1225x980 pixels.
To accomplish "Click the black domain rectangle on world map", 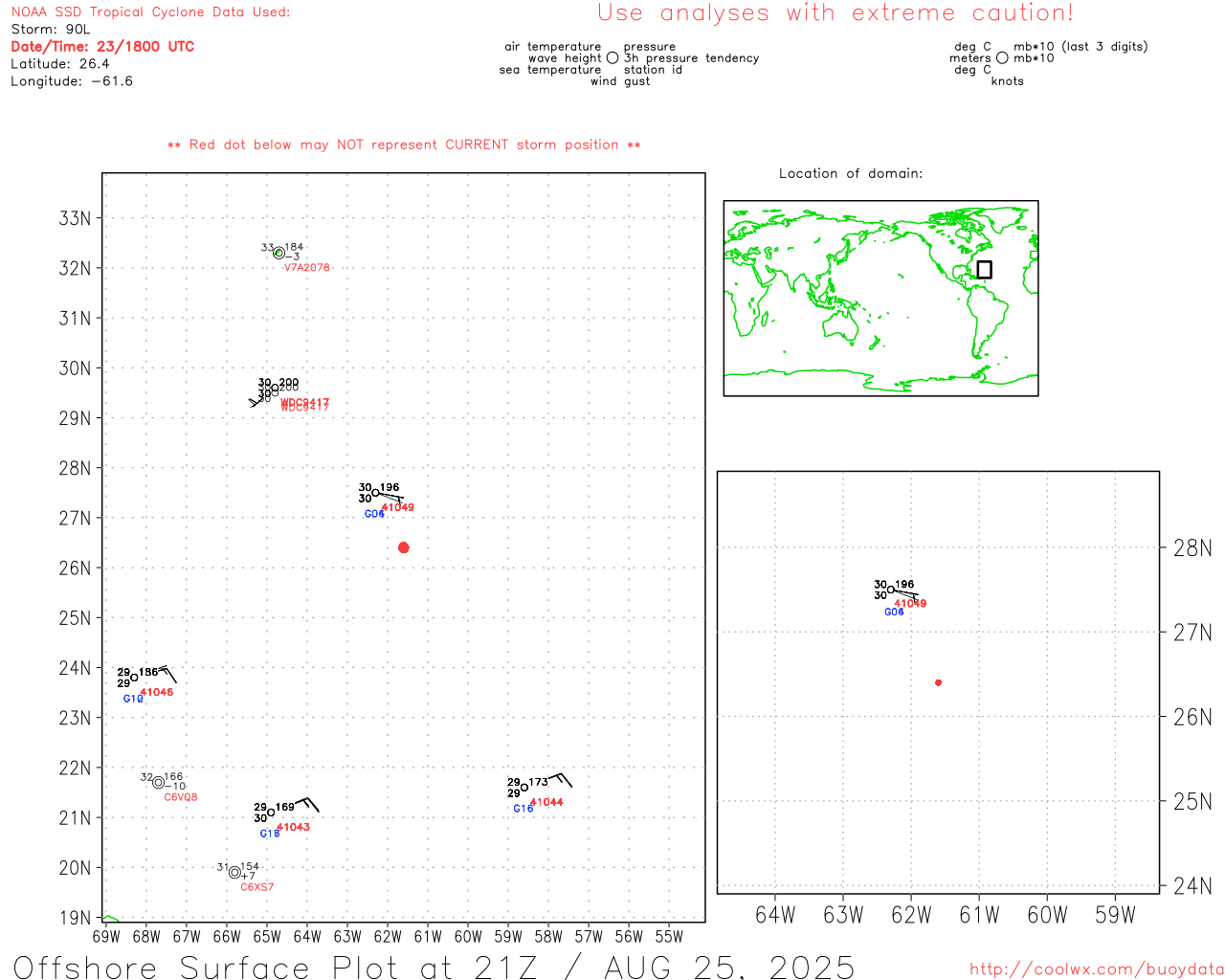I will tap(984, 270).
